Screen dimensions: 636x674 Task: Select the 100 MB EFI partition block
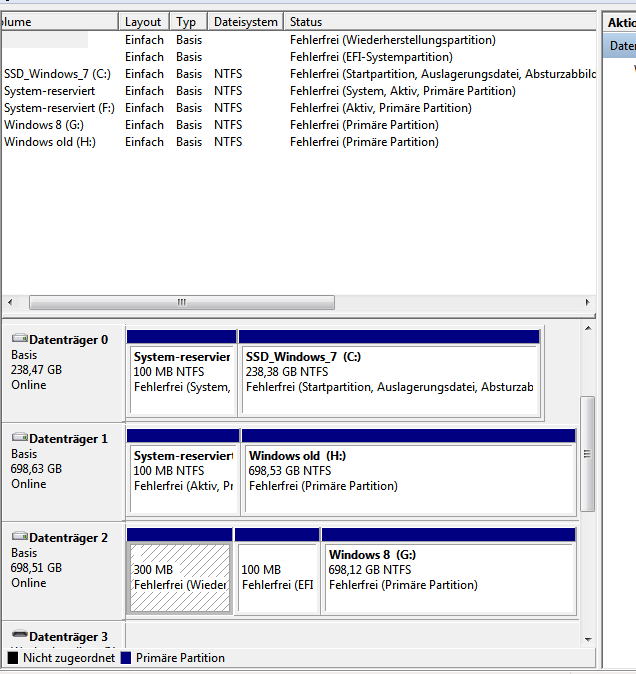pos(277,571)
